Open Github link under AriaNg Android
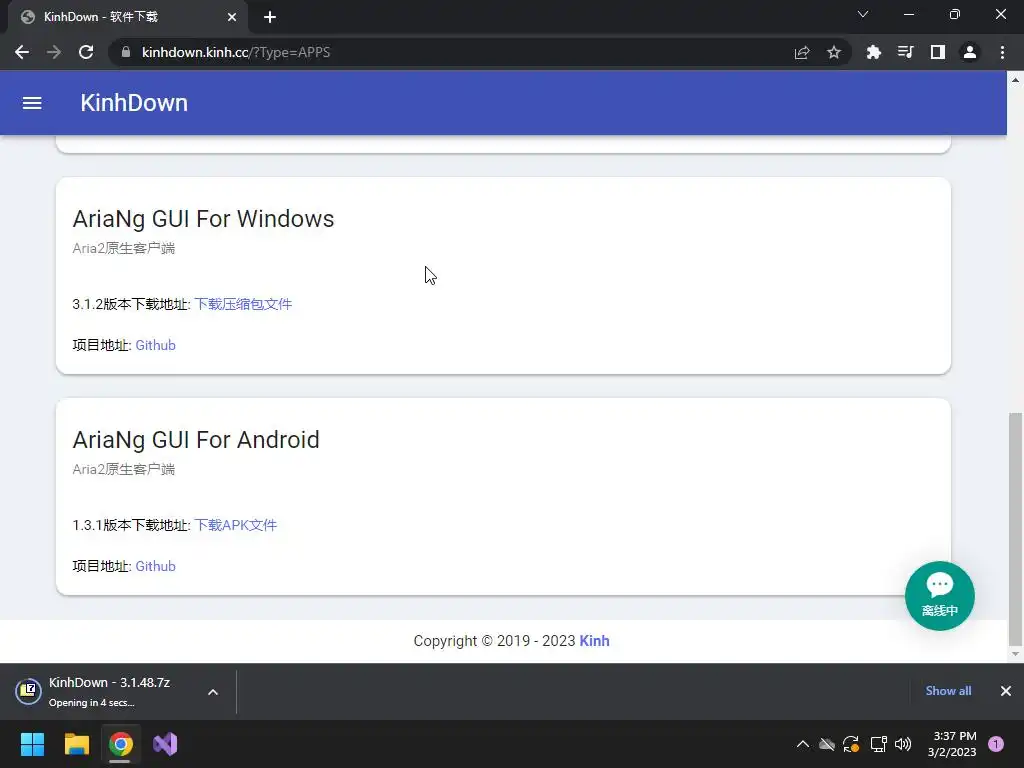This screenshot has height=768, width=1024. [155, 566]
